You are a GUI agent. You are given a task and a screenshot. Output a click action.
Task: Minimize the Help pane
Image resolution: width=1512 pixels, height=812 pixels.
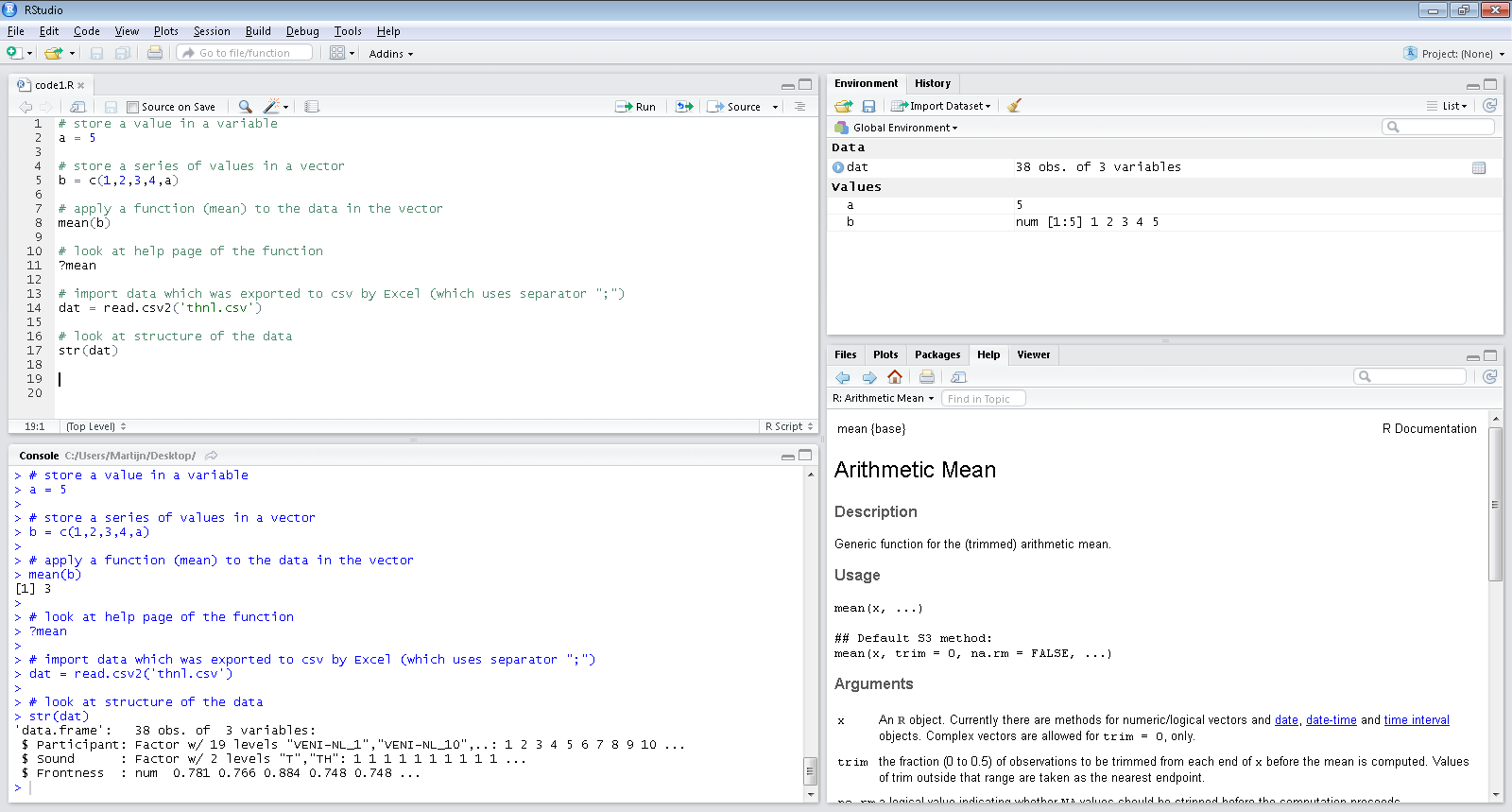click(1473, 356)
